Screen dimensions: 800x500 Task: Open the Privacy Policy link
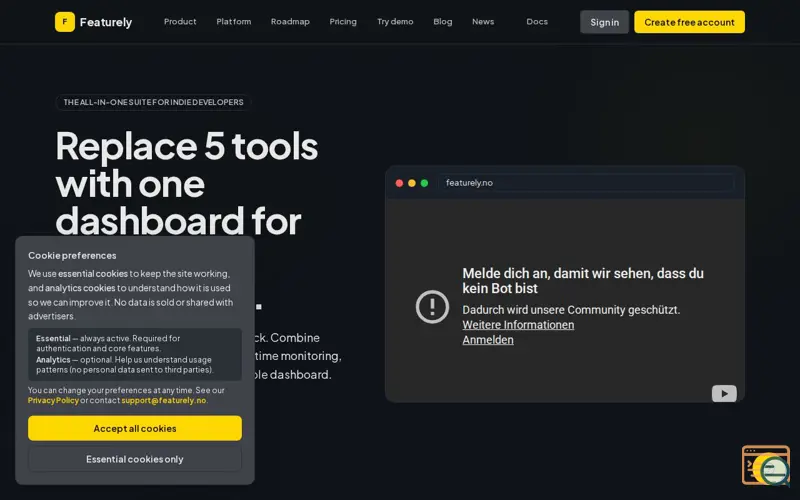click(53, 401)
